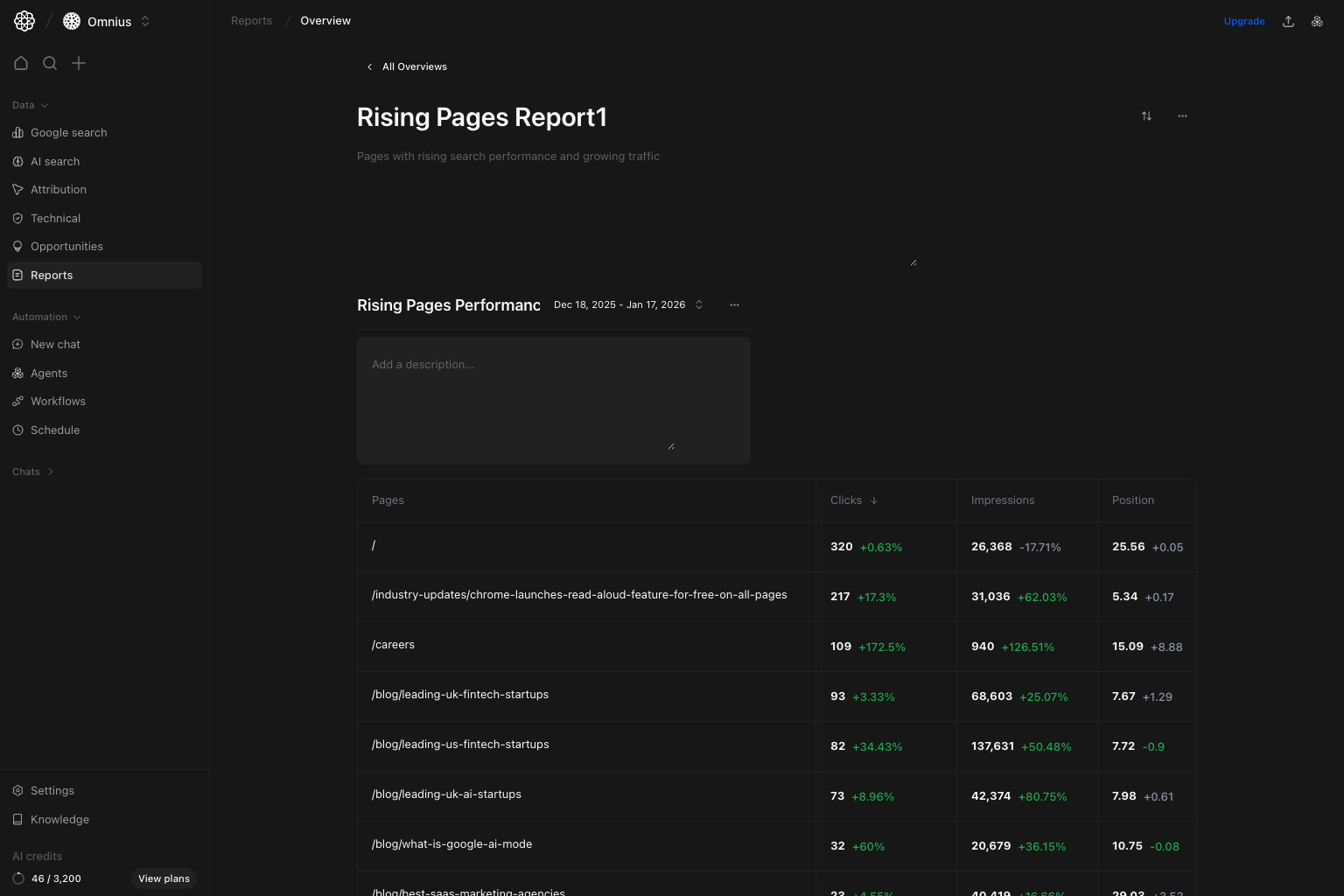This screenshot has width=1344, height=896.
Task: Open the Reports breadcrumb
Action: click(x=251, y=20)
